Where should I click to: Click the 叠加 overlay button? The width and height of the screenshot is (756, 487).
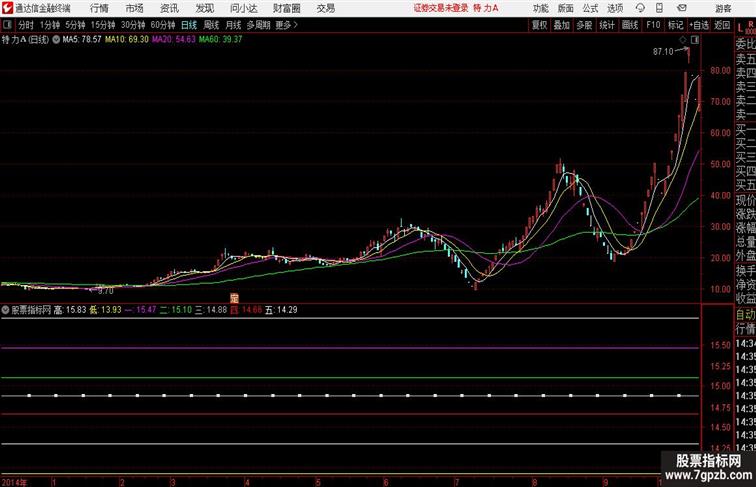[562, 25]
